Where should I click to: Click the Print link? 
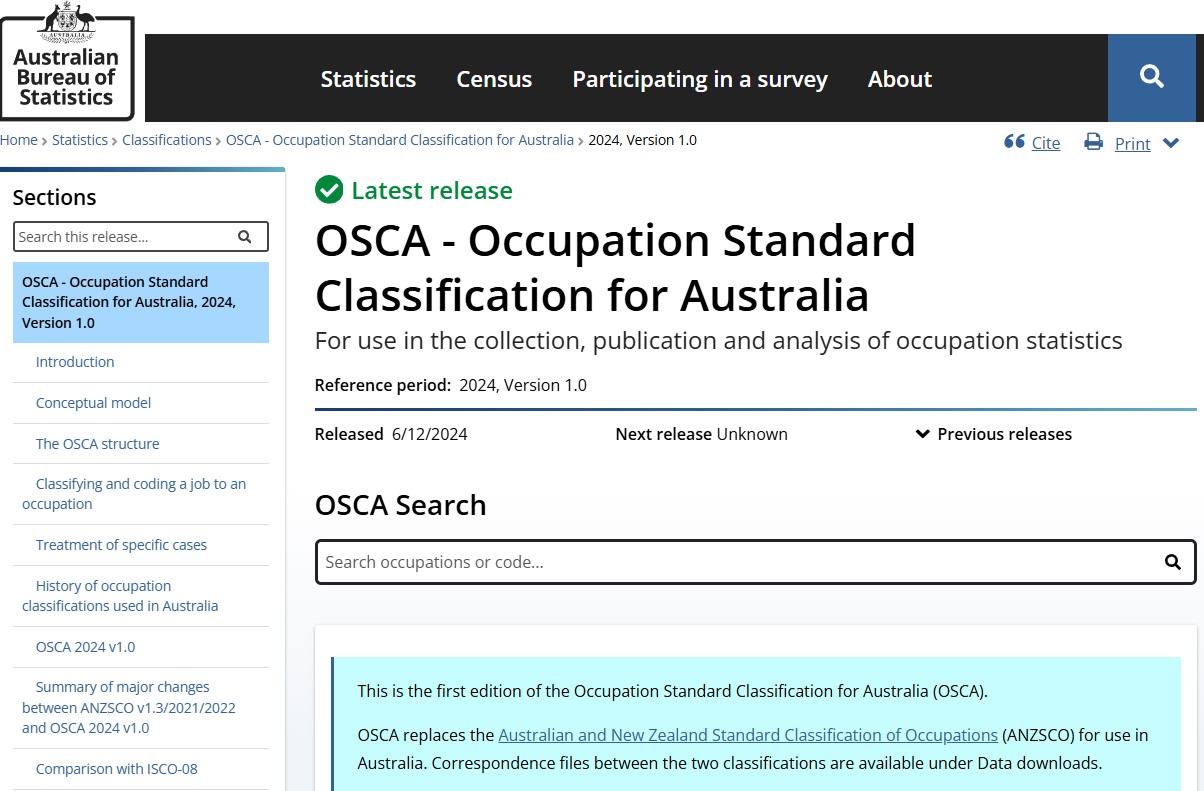[x=1133, y=144]
